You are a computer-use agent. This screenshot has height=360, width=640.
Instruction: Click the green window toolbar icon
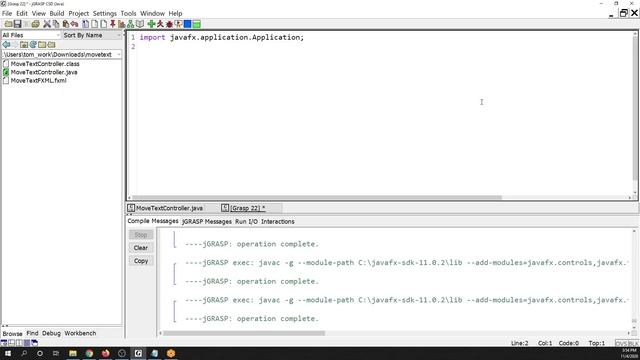point(196,24)
